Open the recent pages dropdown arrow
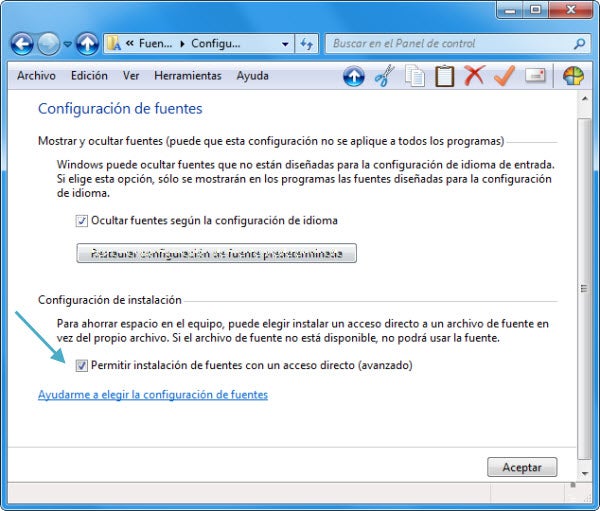Image resolution: width=600 pixels, height=511 pixels. [68, 44]
